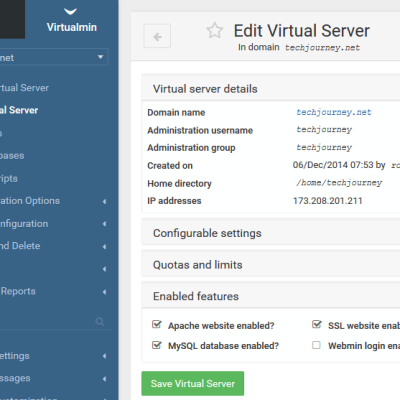Star the Edit Virtual Server page as a favorite
This screenshot has height=400, width=400.
pos(214,31)
